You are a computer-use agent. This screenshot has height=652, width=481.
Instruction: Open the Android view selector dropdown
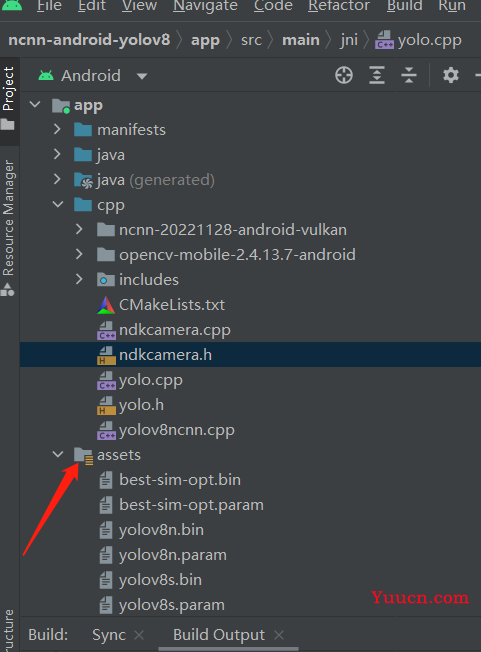(93, 76)
